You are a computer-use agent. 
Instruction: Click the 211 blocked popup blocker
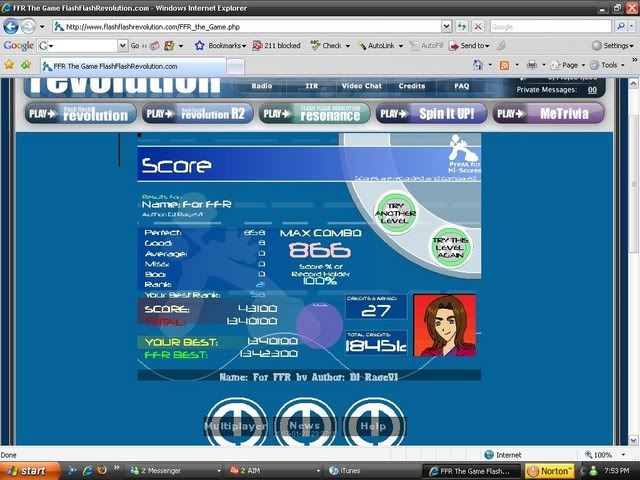pos(275,46)
